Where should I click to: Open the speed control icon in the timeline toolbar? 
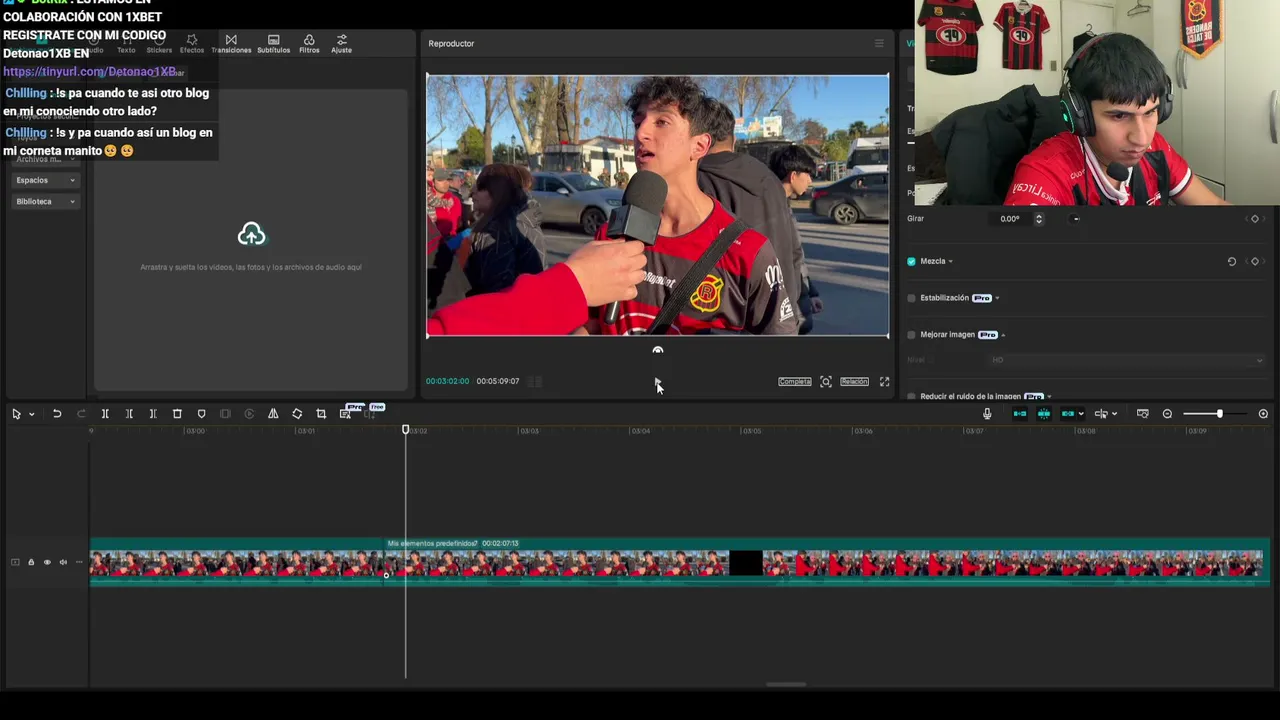click(x=249, y=414)
